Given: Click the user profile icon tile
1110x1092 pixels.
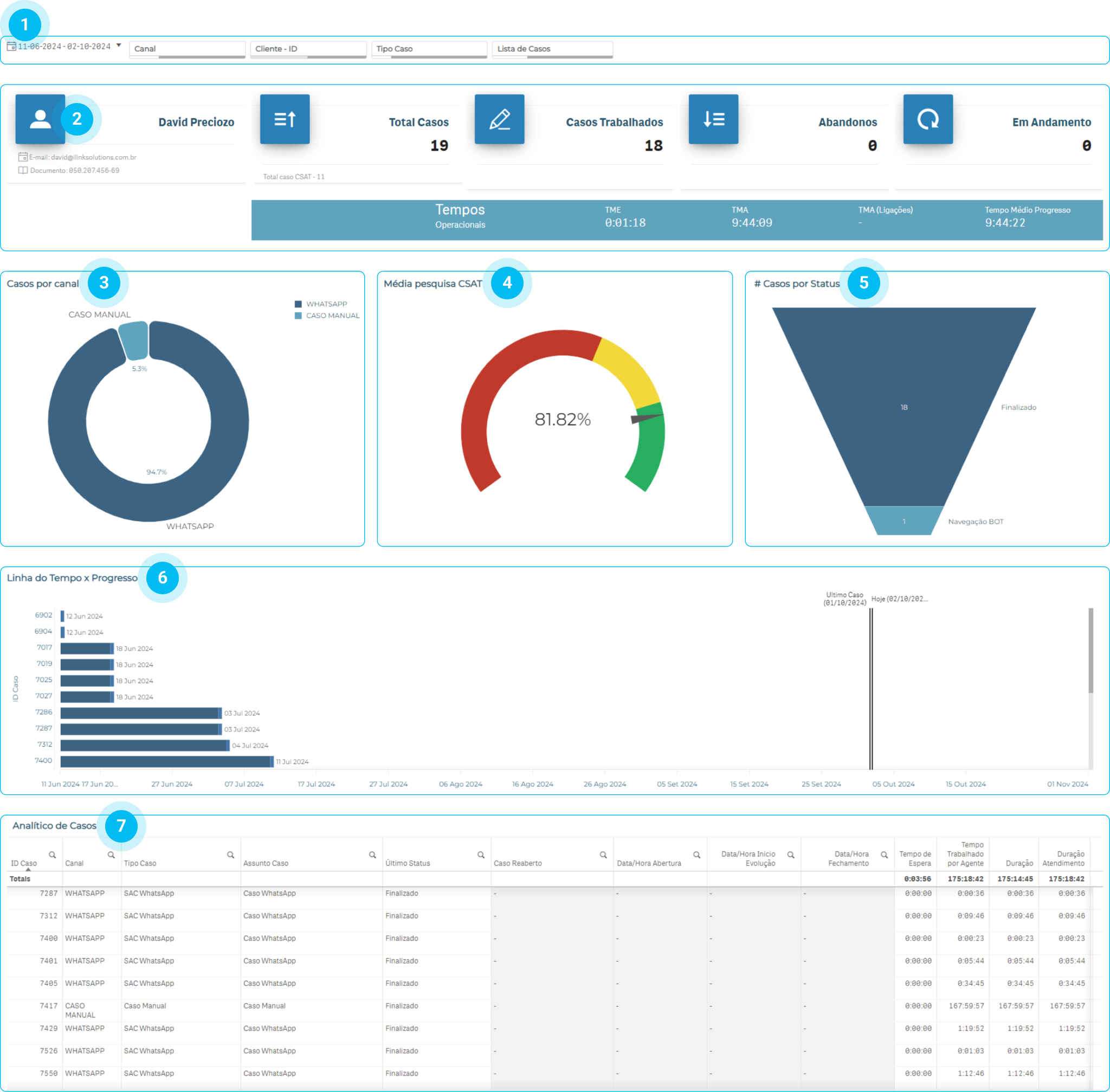Looking at the screenshot, I should [40, 119].
